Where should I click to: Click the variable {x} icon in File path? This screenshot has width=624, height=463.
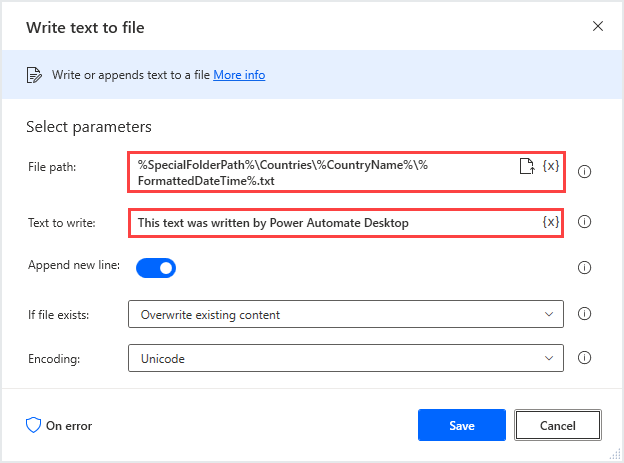550,166
